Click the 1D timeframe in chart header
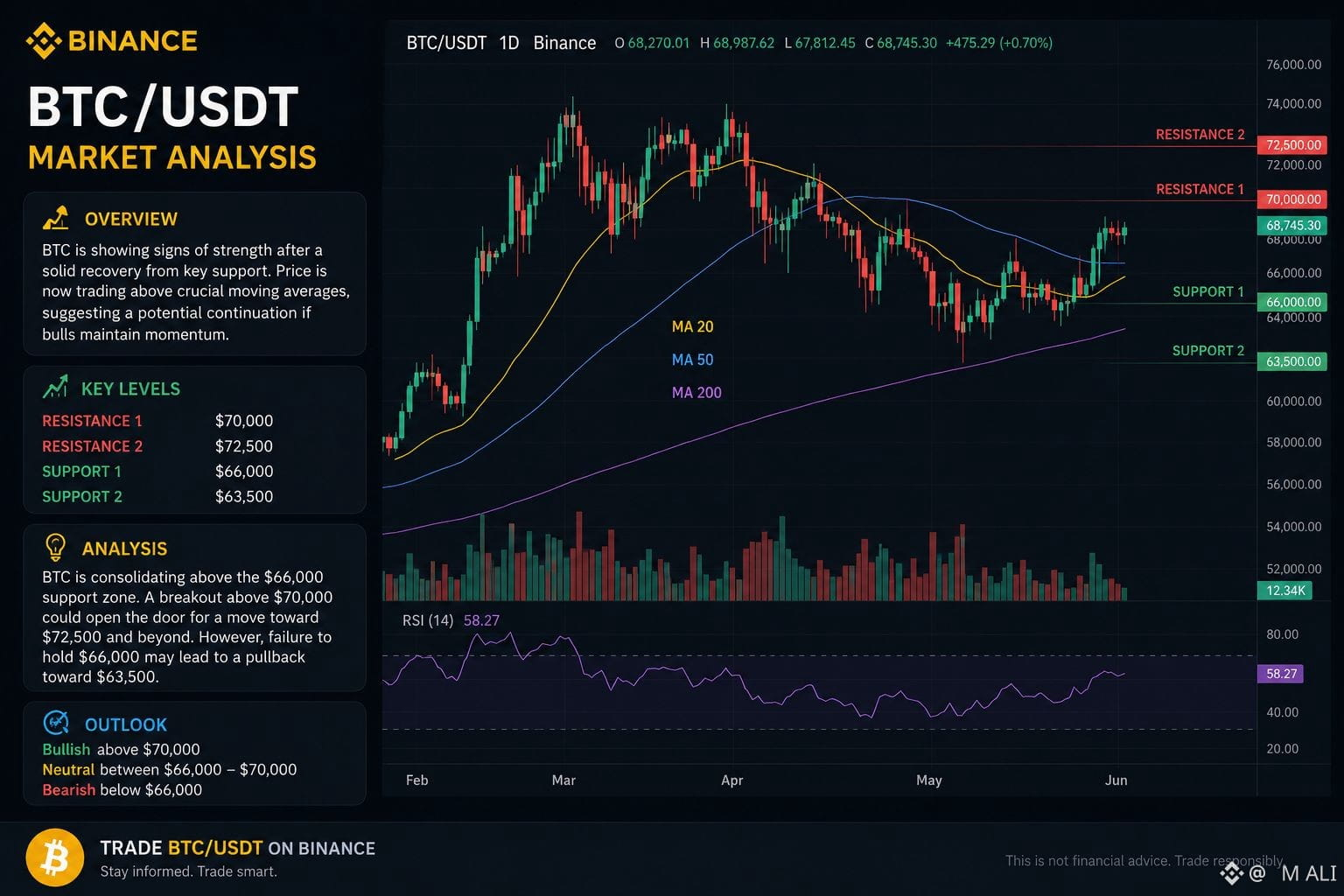Image resolution: width=1344 pixels, height=896 pixels. tap(509, 43)
